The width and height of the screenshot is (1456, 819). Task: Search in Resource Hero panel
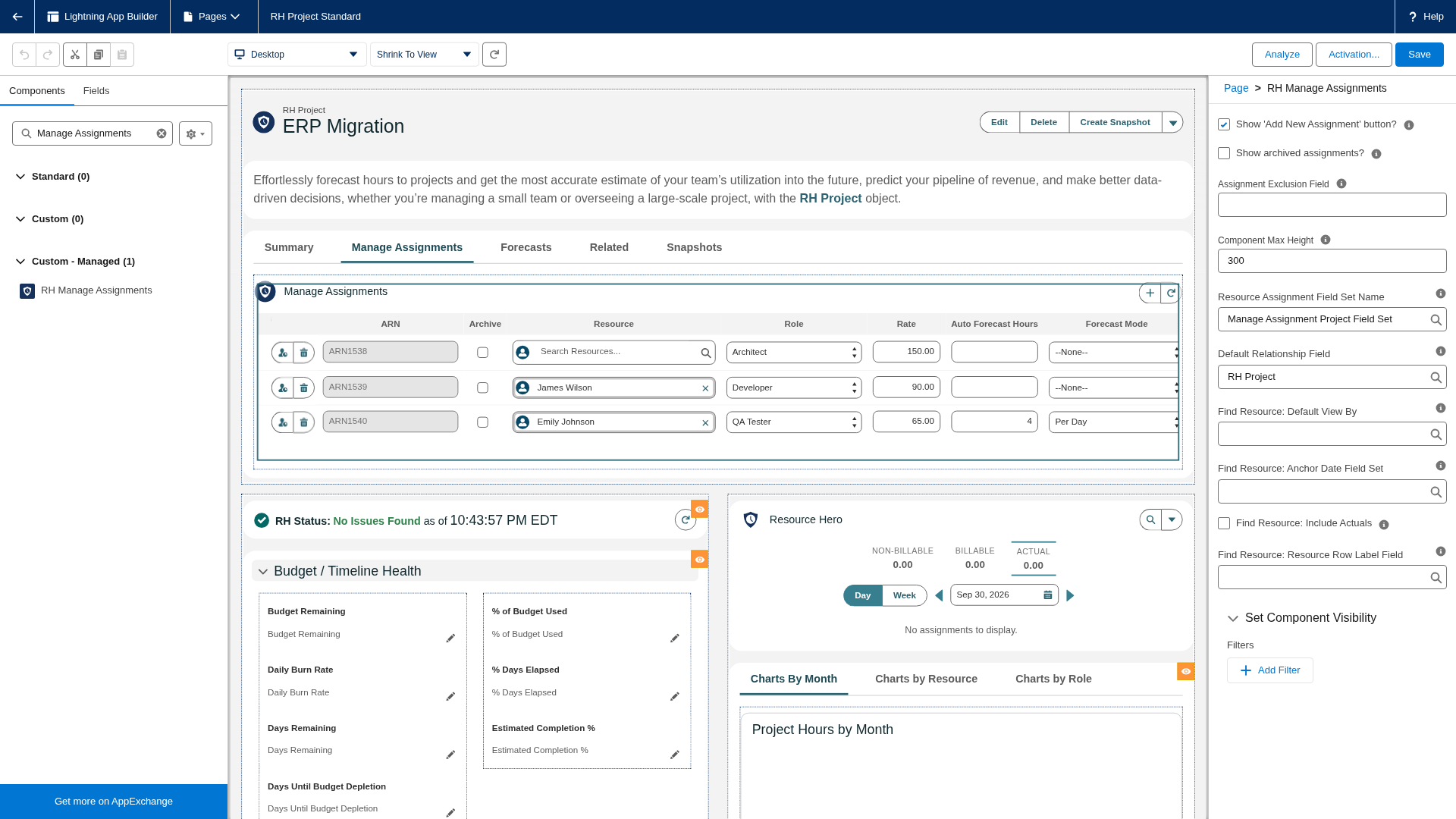1150,520
